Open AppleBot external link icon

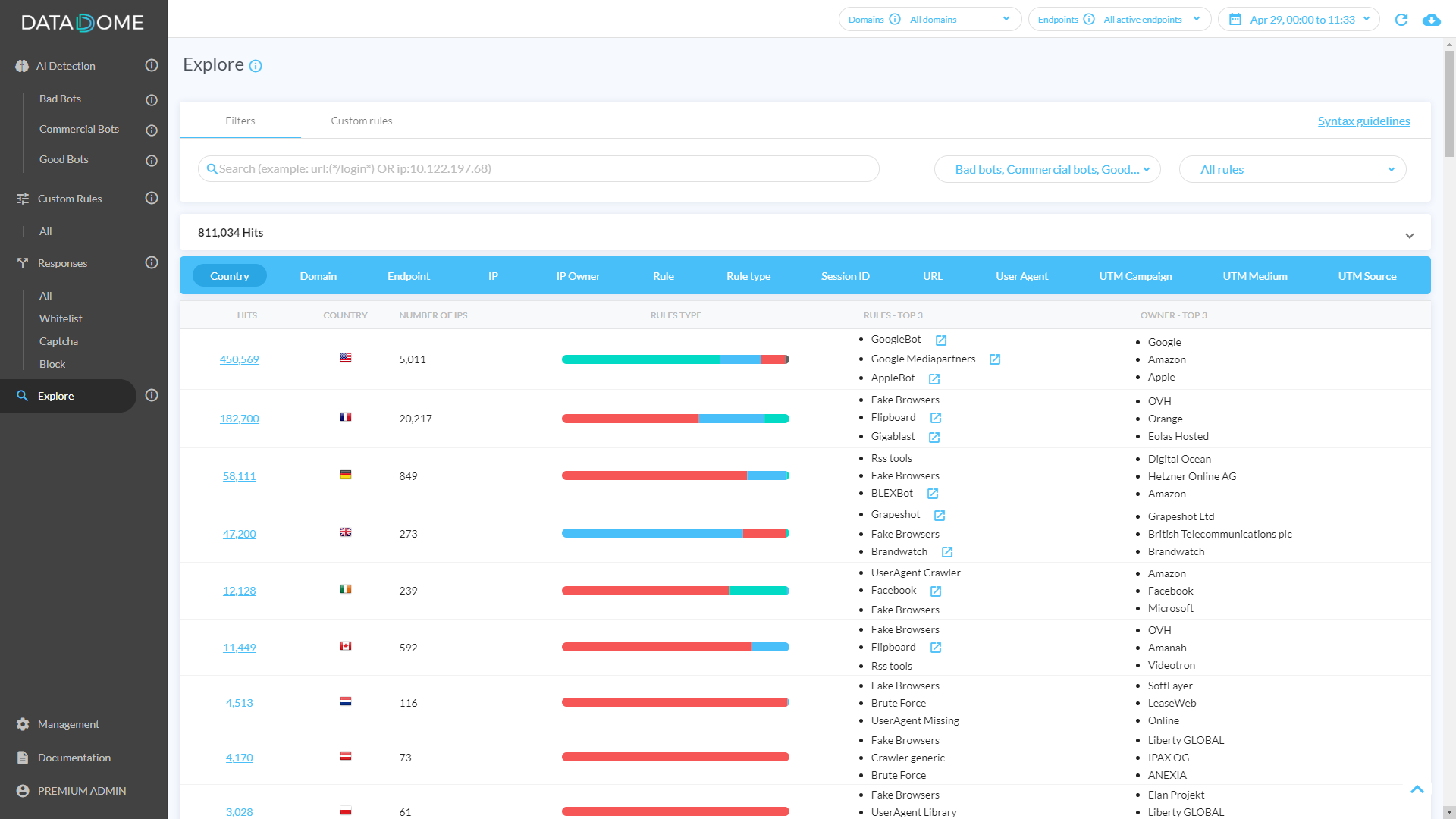coord(934,378)
